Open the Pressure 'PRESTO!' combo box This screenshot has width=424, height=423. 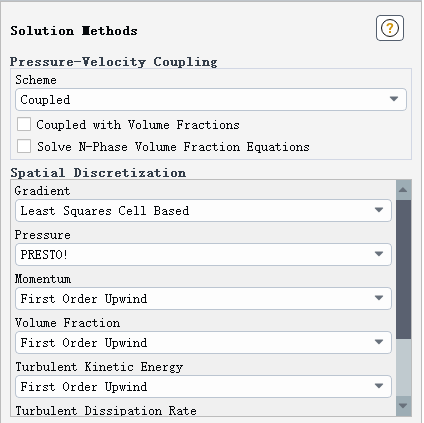coord(203,254)
